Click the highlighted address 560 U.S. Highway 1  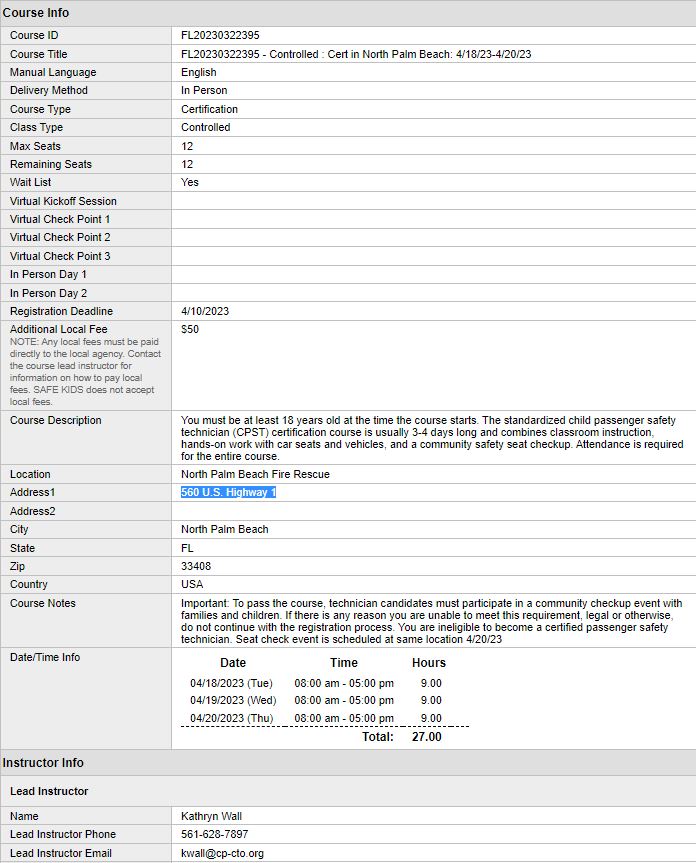tap(228, 492)
